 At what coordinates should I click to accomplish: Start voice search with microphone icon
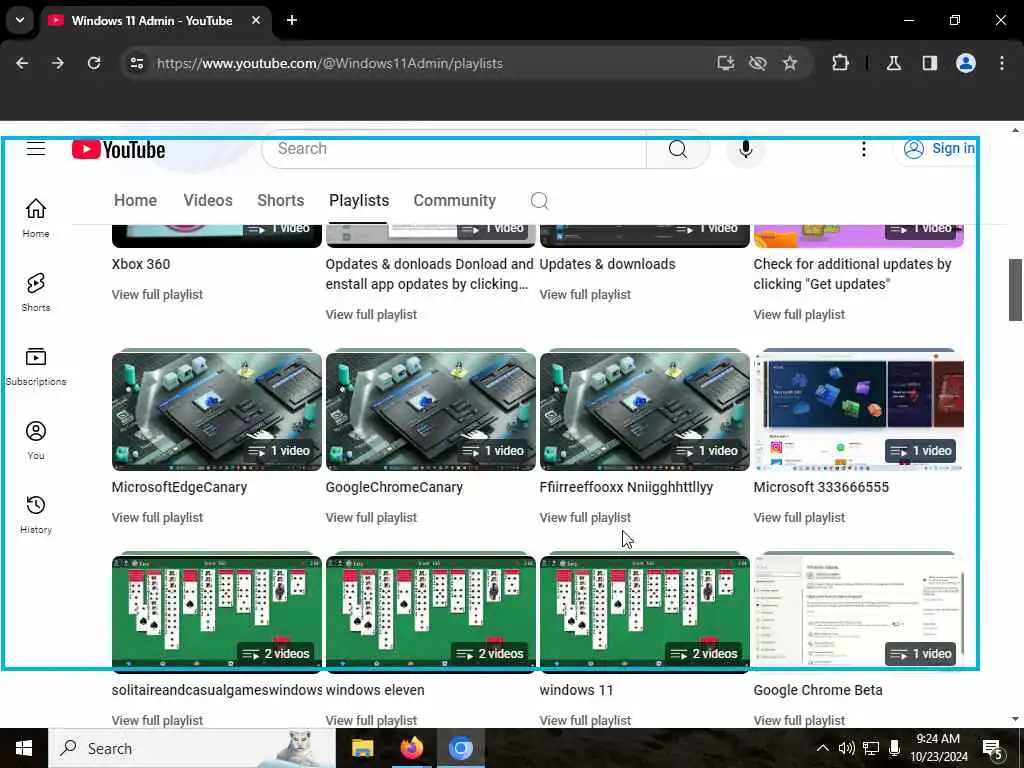745,150
